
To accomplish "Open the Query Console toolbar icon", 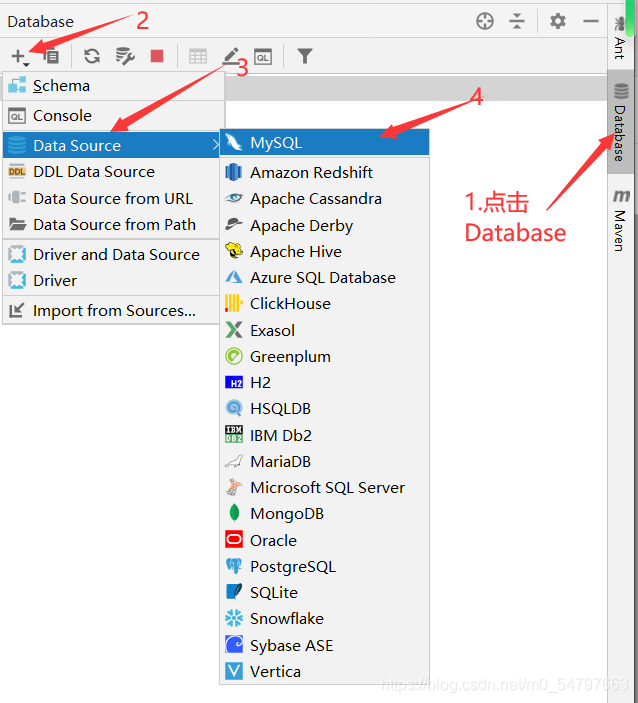I will 263,56.
